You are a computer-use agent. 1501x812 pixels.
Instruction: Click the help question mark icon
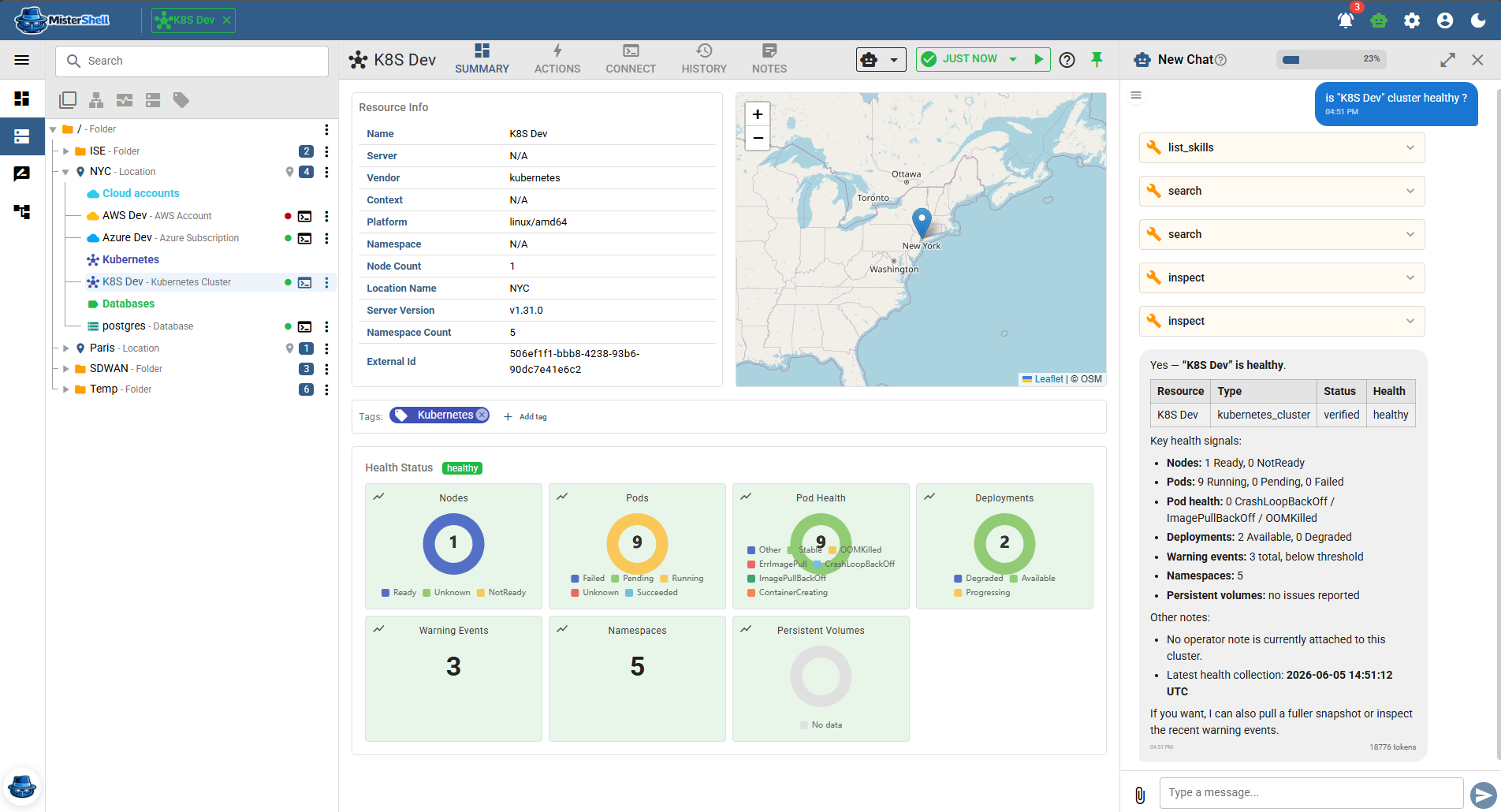1067,60
